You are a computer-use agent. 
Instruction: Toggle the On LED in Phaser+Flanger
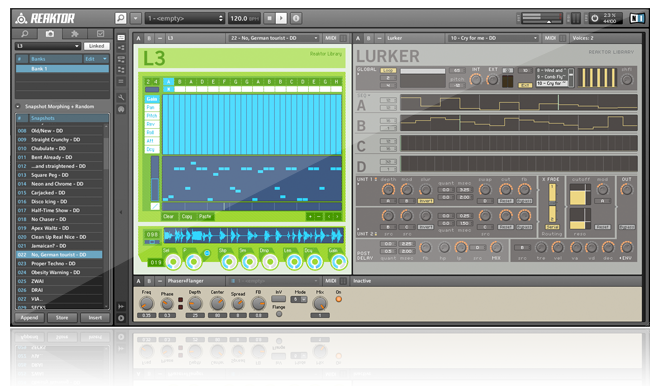tap(339, 299)
